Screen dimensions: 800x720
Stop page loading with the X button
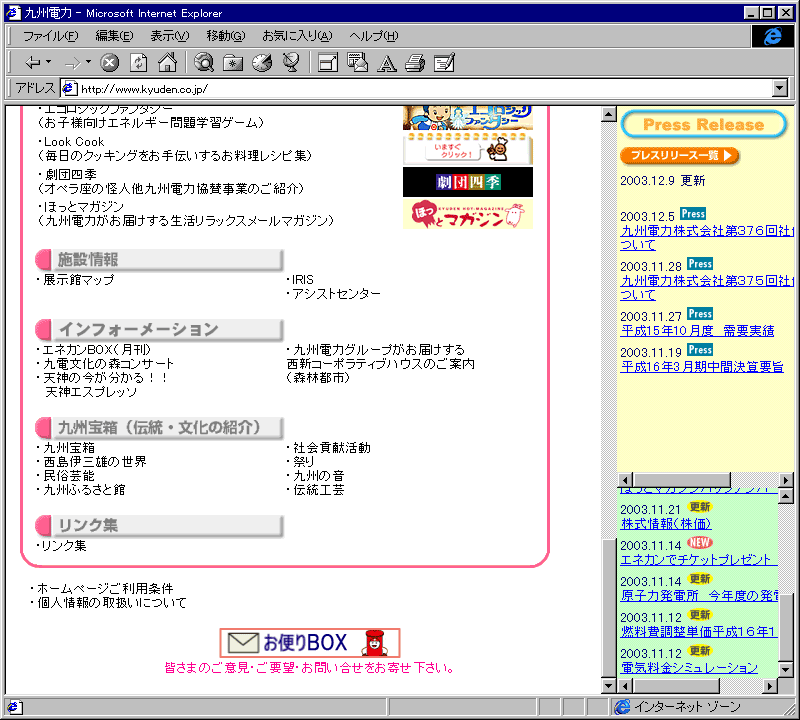pos(109,63)
